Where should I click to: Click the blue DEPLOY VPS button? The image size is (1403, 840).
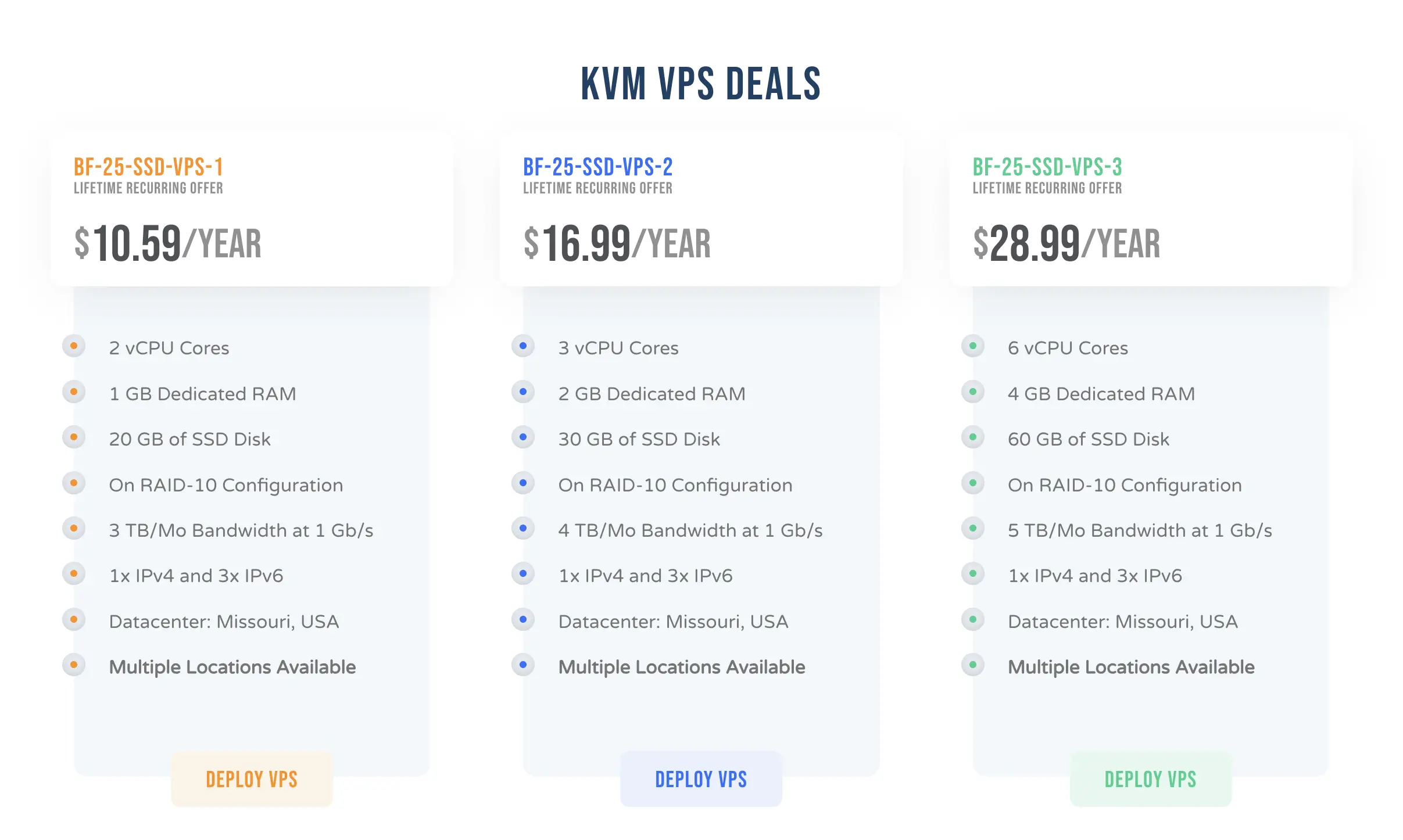click(701, 779)
